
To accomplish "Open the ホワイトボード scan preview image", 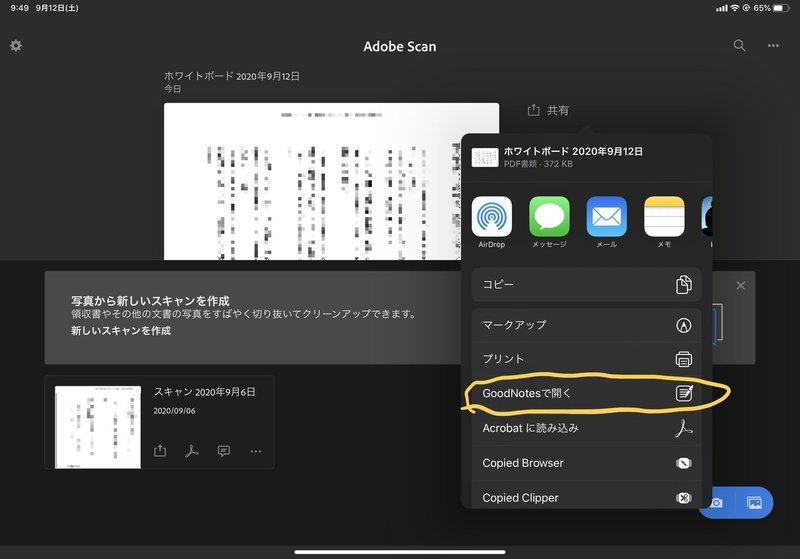I will [312, 182].
